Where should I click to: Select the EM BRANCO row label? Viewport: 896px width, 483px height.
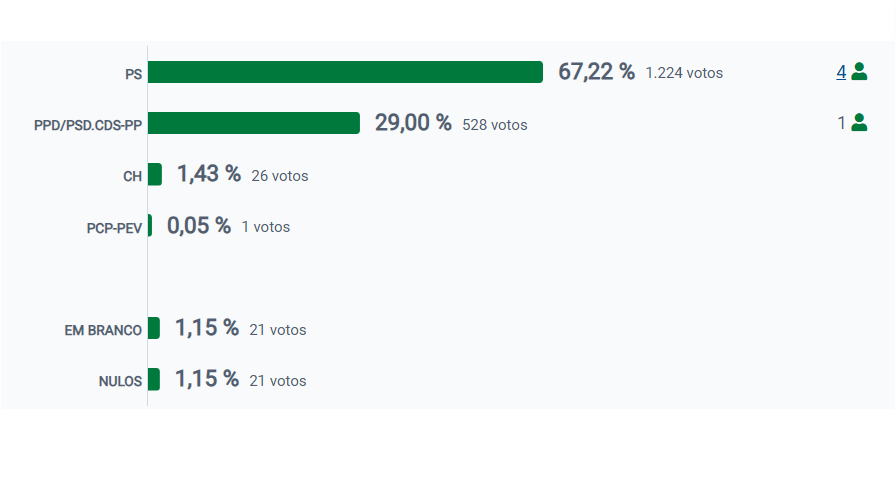103,330
